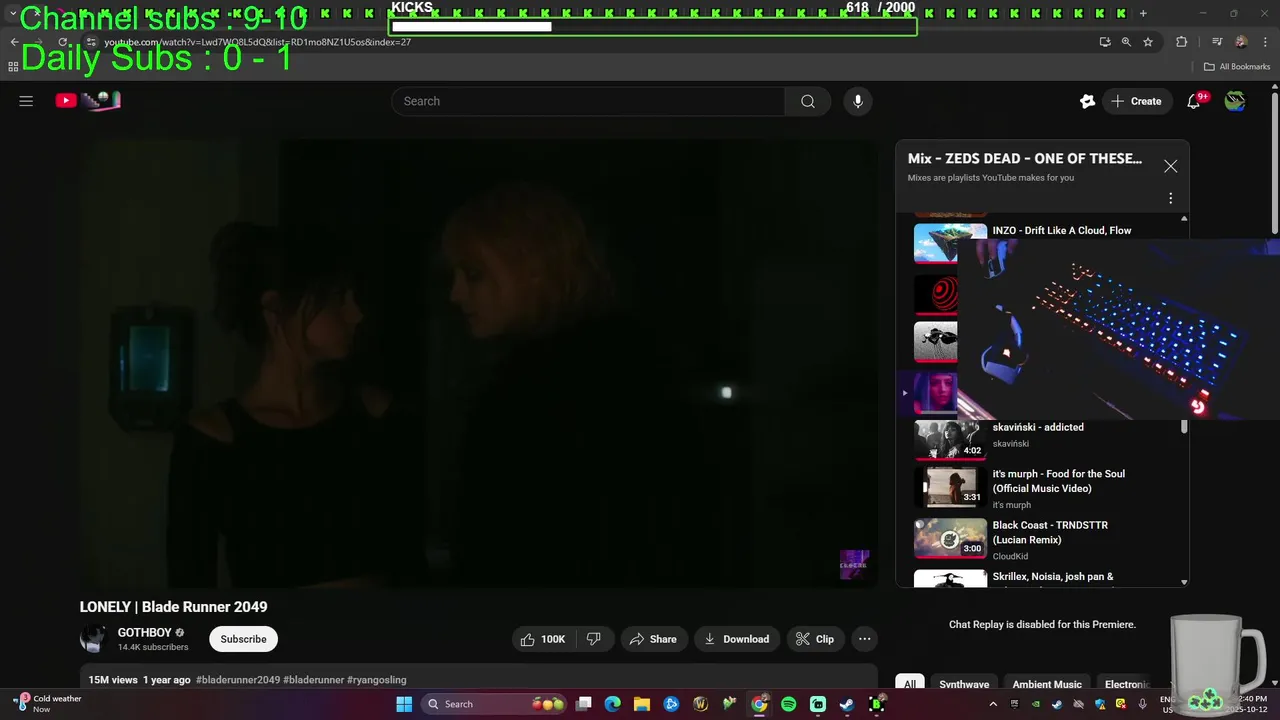Click the CloudKid channel name
This screenshot has width=1280, height=720.
point(1010,556)
